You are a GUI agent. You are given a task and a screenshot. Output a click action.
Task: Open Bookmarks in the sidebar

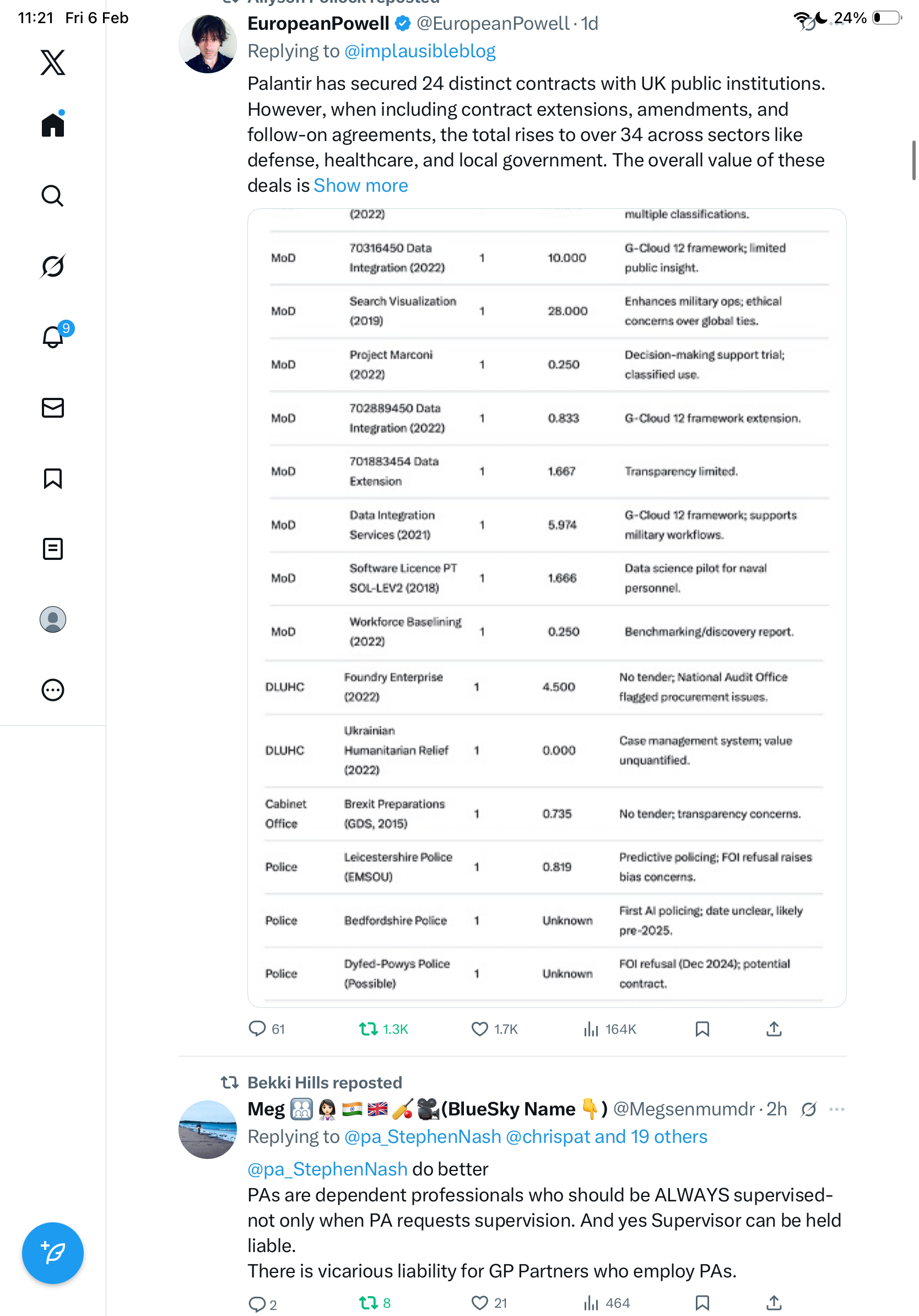coord(53,478)
